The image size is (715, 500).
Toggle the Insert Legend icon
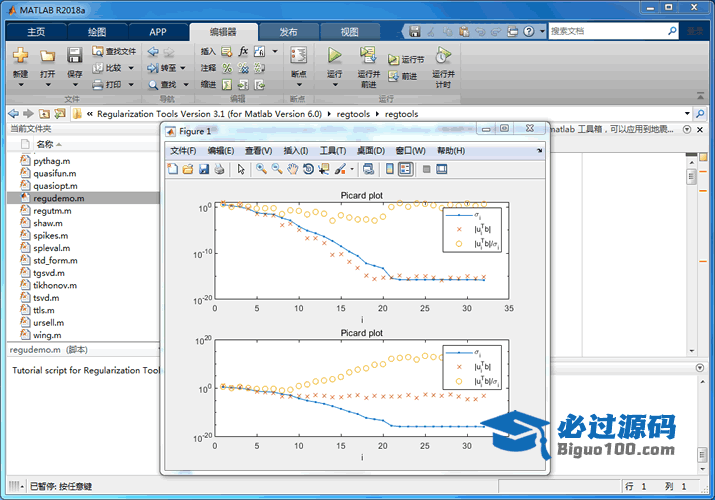405,169
